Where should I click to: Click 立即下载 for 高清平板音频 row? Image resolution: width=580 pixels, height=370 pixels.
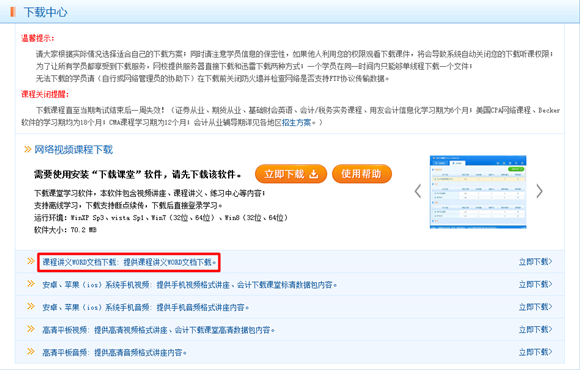tap(535, 352)
